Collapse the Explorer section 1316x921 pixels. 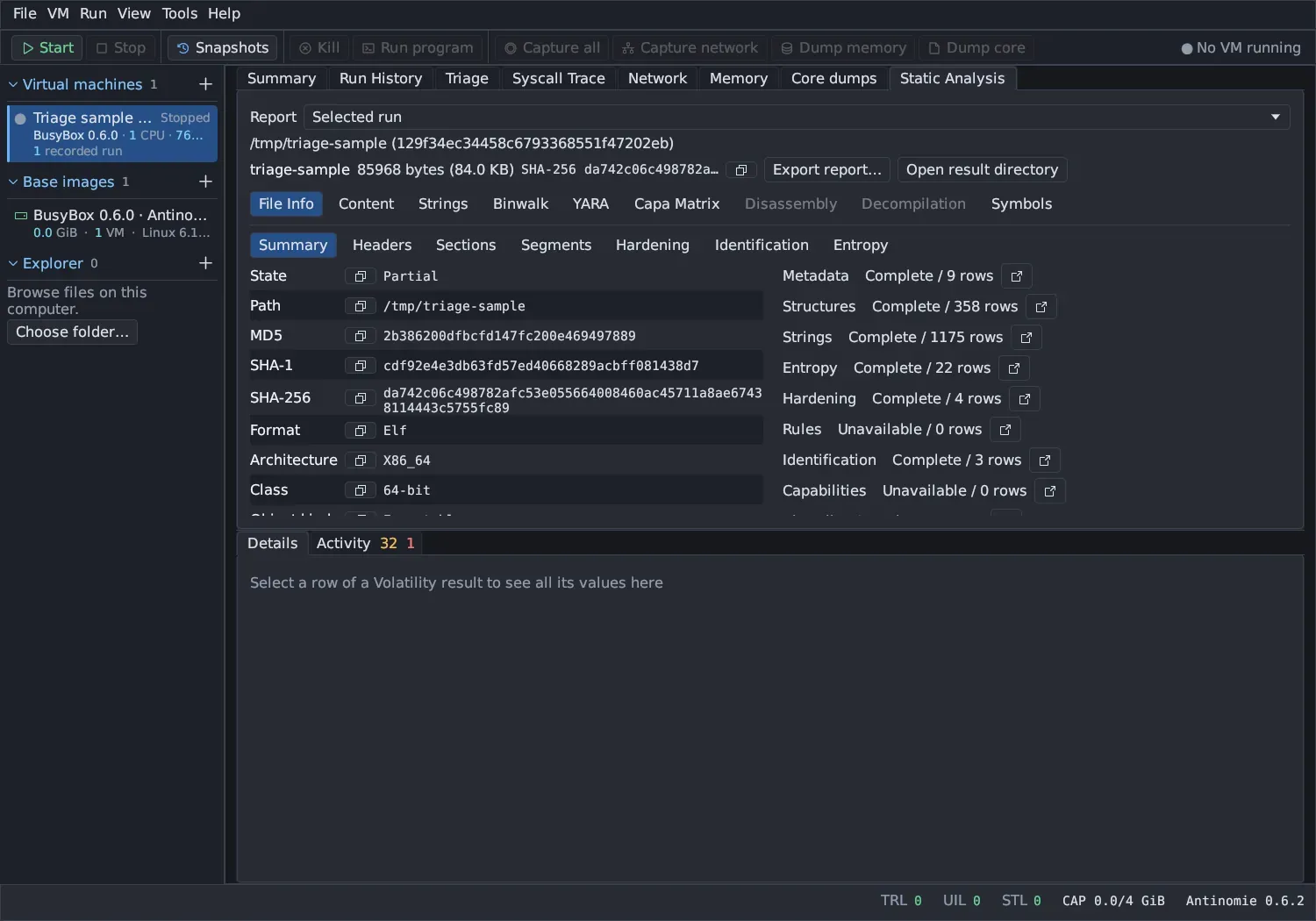tap(13, 263)
